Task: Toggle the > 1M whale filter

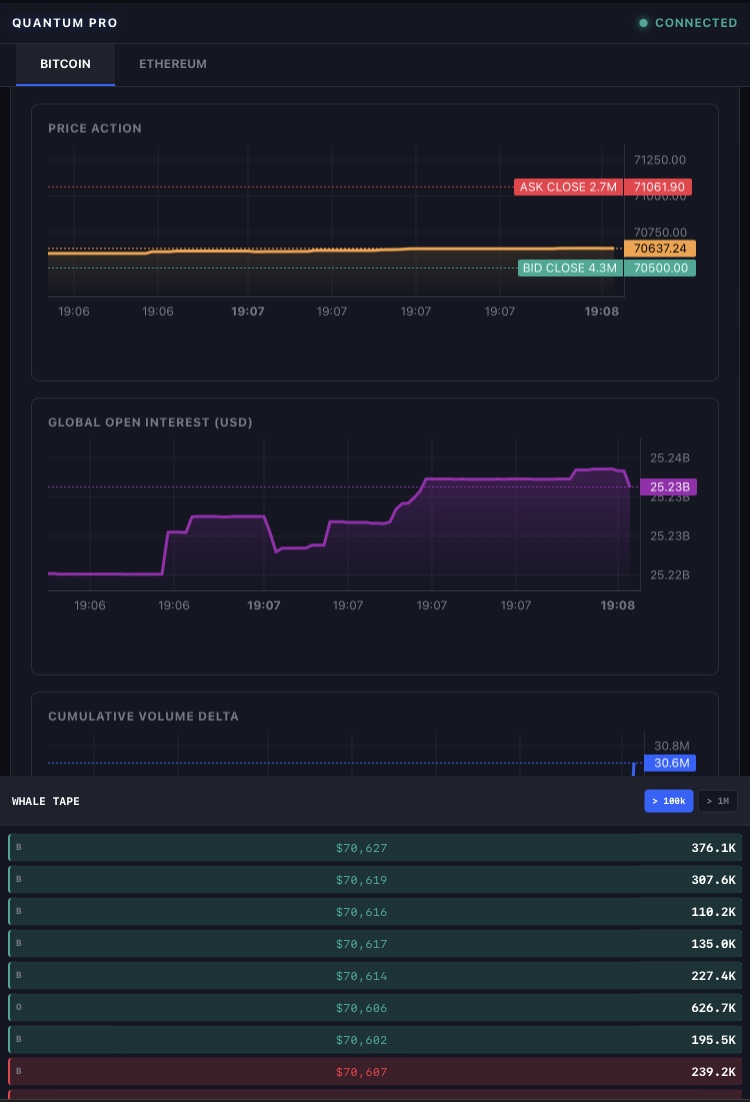Action: point(718,801)
